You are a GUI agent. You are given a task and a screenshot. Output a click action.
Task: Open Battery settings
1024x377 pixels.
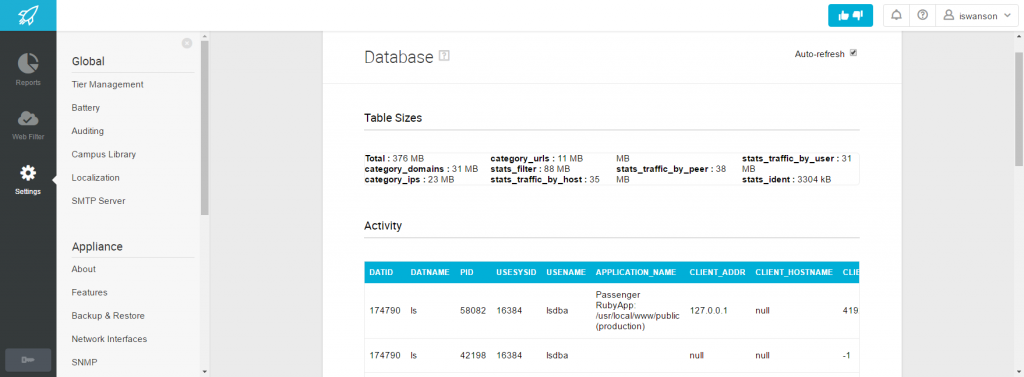point(86,108)
